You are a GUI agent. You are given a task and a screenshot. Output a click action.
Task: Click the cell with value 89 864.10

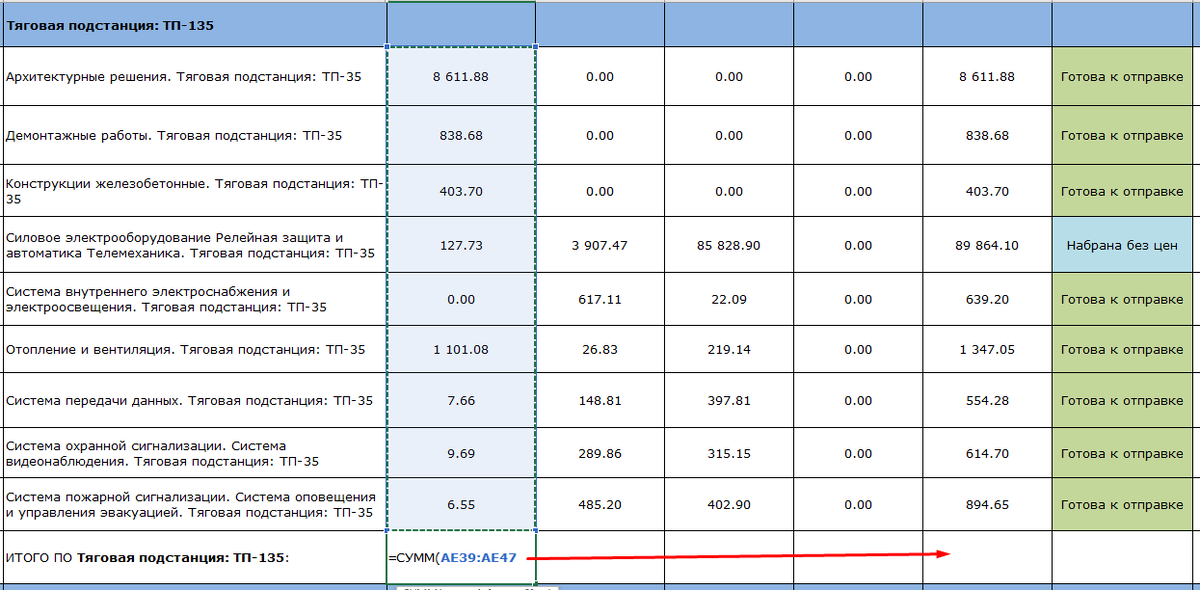[x=987, y=245]
